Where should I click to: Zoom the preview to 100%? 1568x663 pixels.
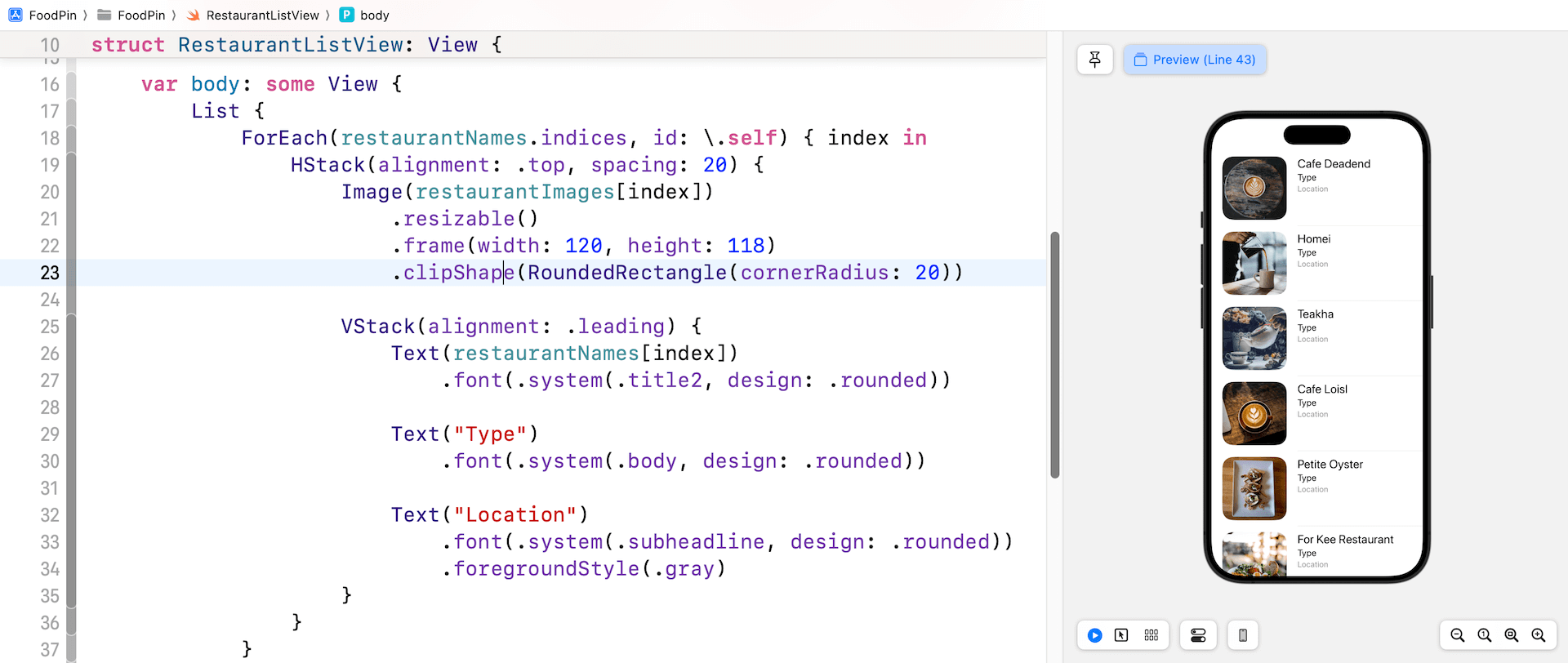pyautogui.click(x=1485, y=635)
